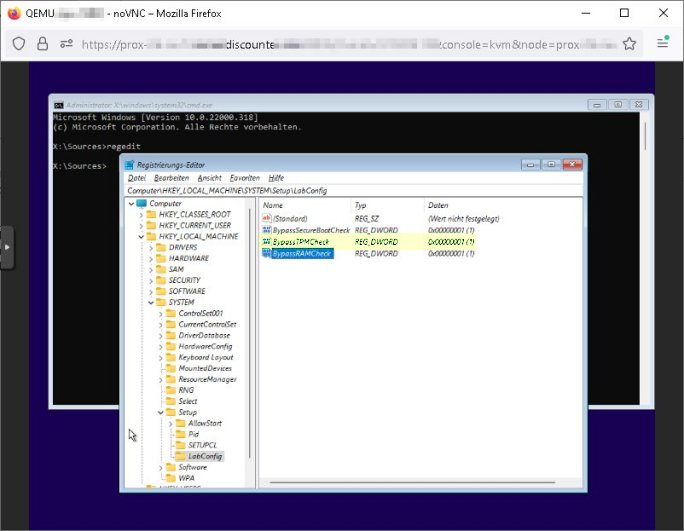Image resolution: width=684 pixels, height=531 pixels.
Task: Open the noVNC side panel handle
Action: point(7,247)
